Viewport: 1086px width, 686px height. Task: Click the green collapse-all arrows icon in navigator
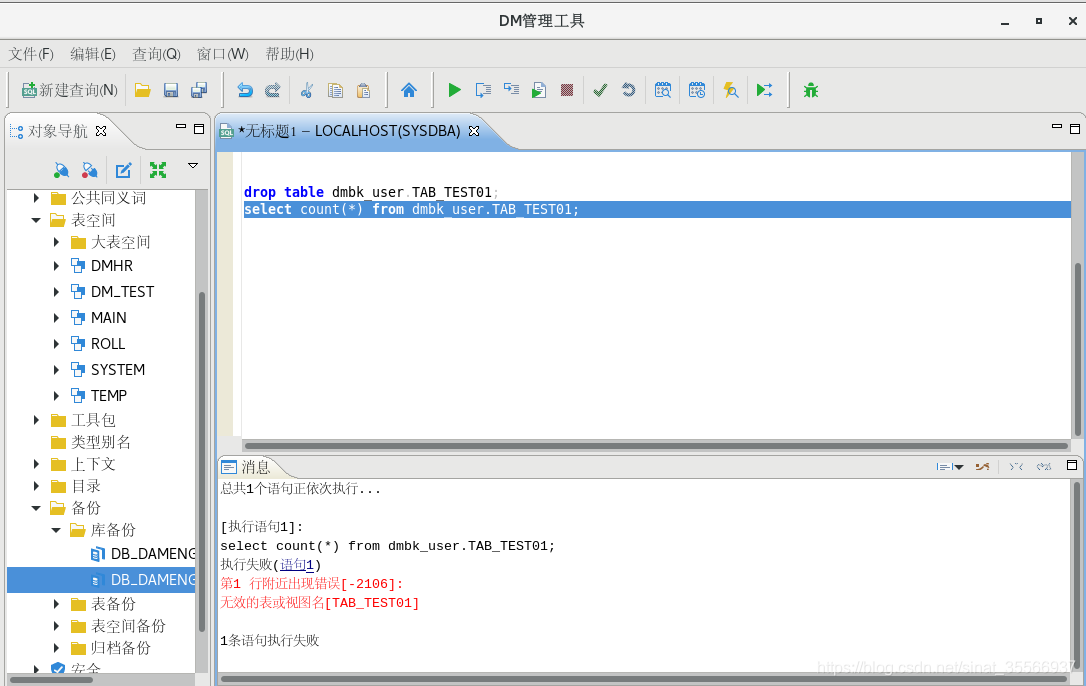pyautogui.click(x=158, y=170)
